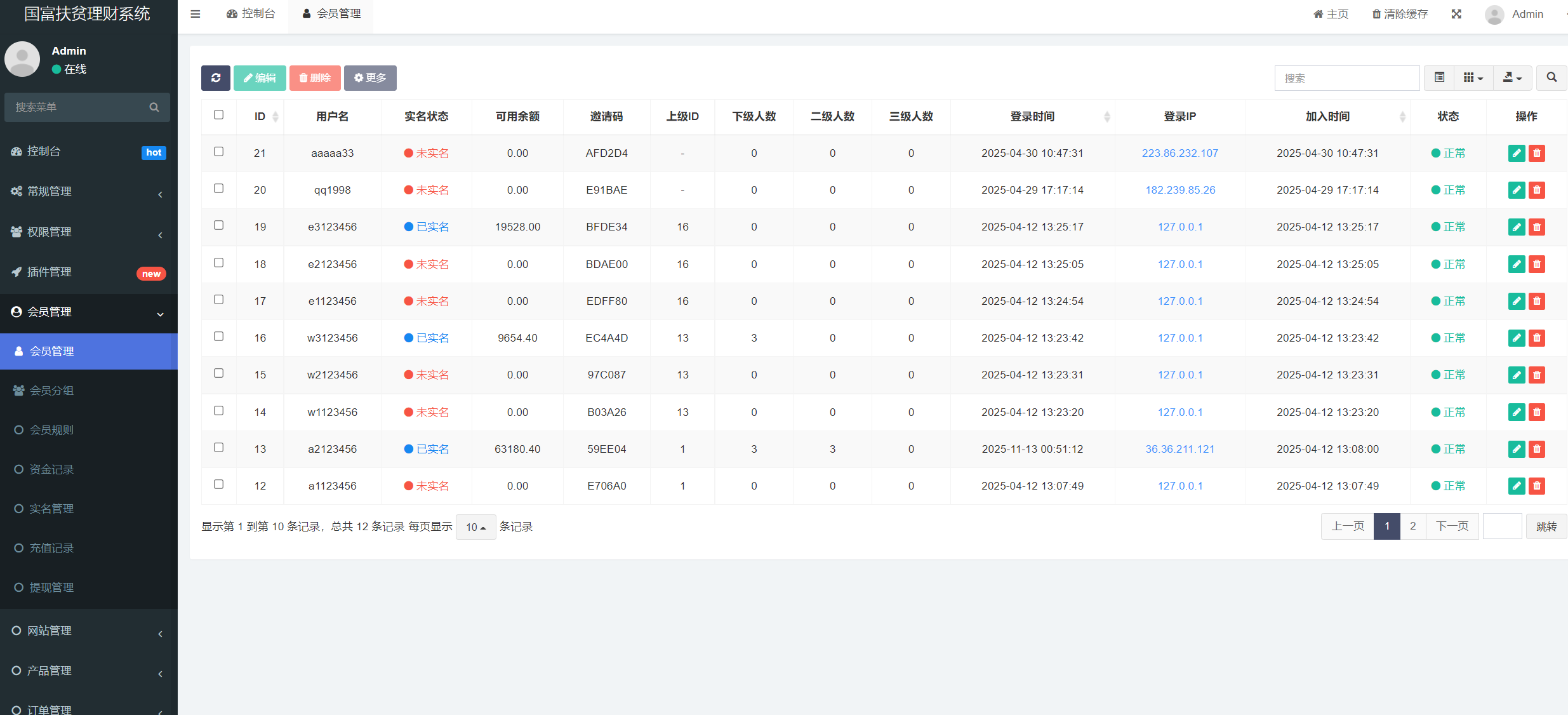Viewport: 1568px width, 715px height.
Task: Select the checkbox for row ID 19
Action: [218, 225]
